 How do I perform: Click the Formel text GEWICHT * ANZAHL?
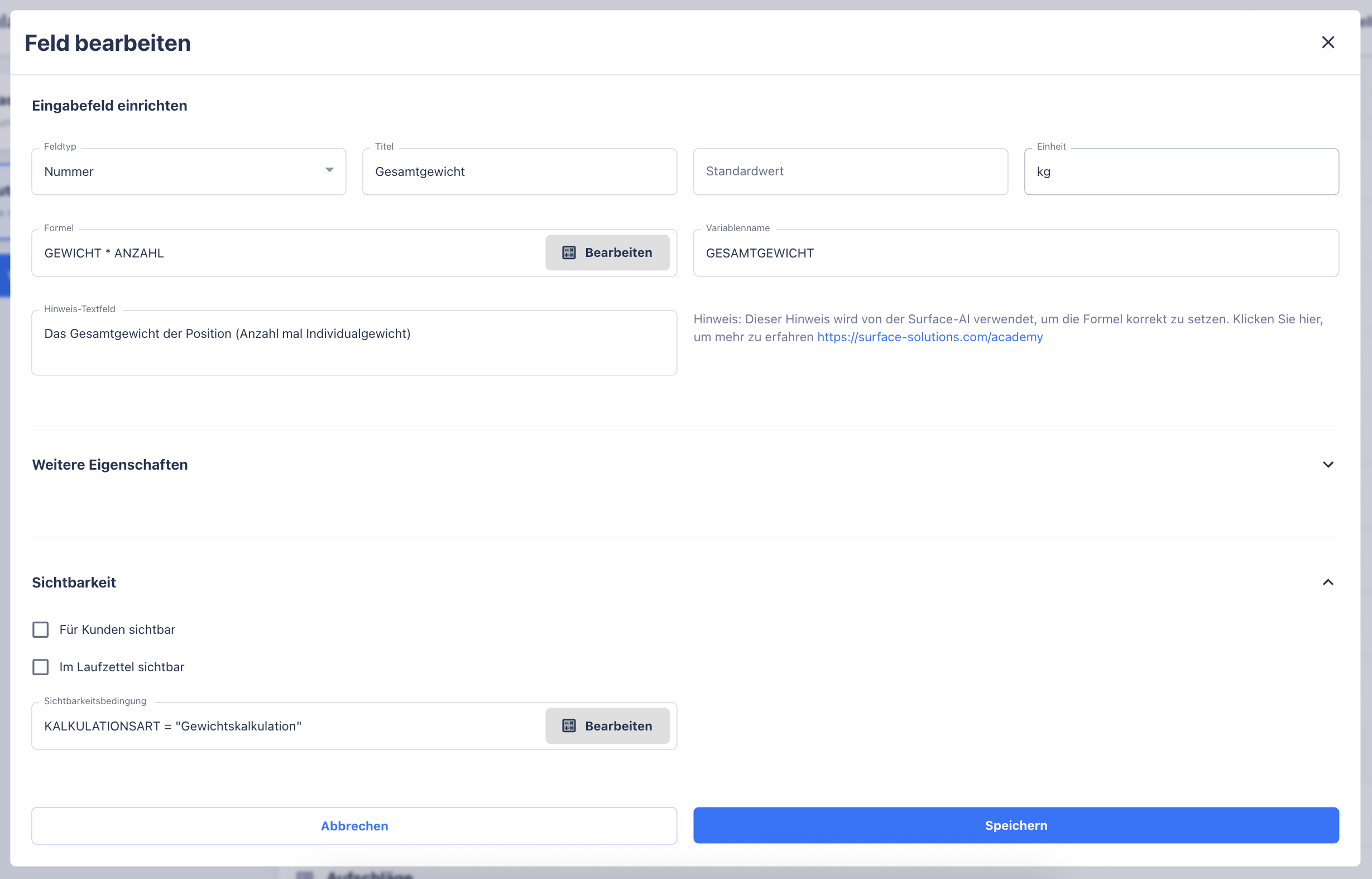pyautogui.click(x=104, y=254)
